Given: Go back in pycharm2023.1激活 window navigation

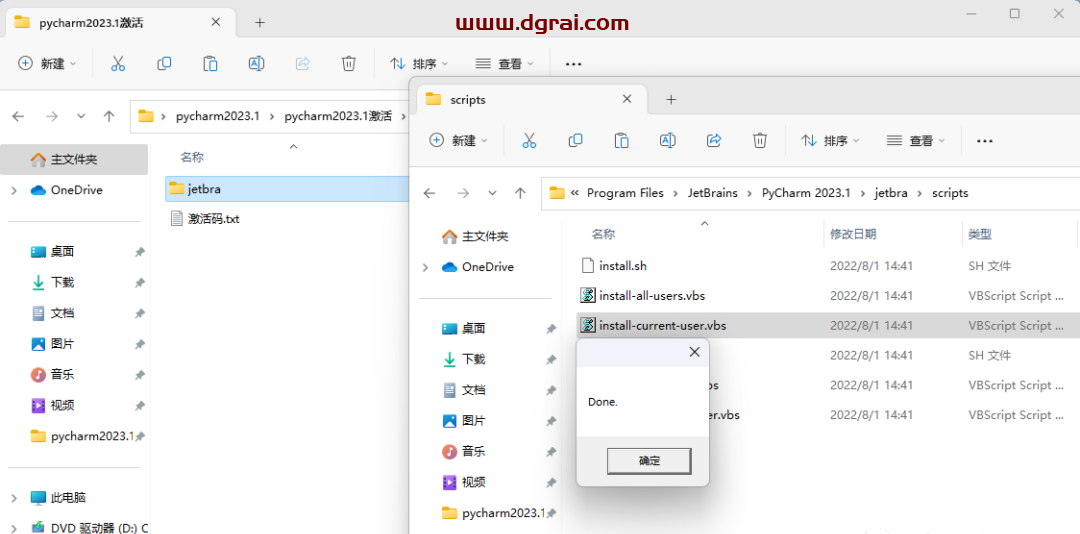Looking at the screenshot, I should click(19, 116).
